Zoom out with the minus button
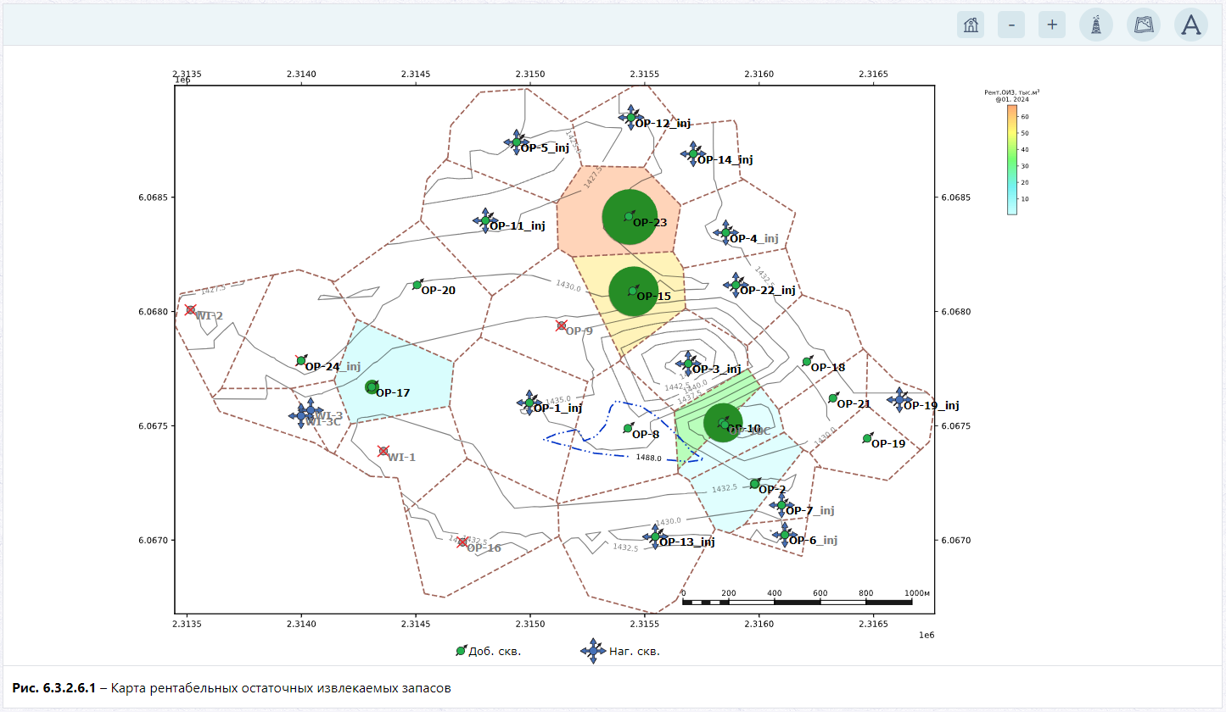1226x712 pixels. pyautogui.click(x=1011, y=25)
